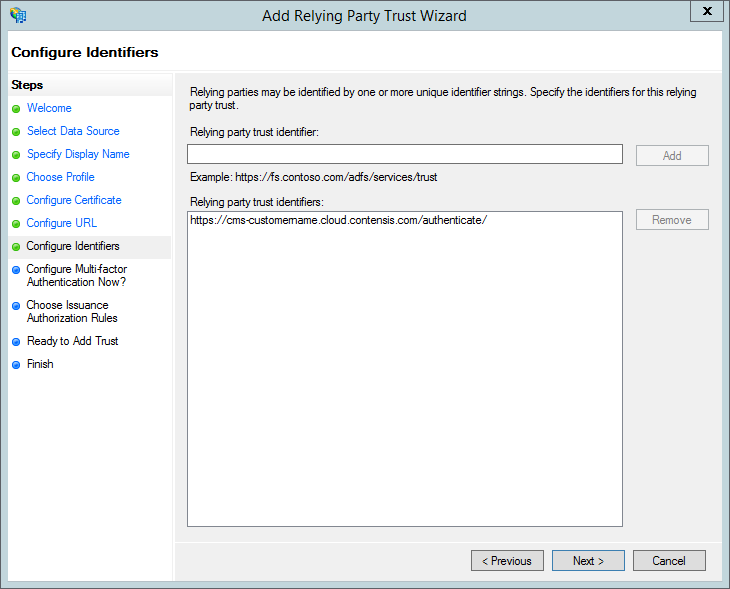730x589 pixels.
Task: Cancel the wizard
Action: click(669, 561)
